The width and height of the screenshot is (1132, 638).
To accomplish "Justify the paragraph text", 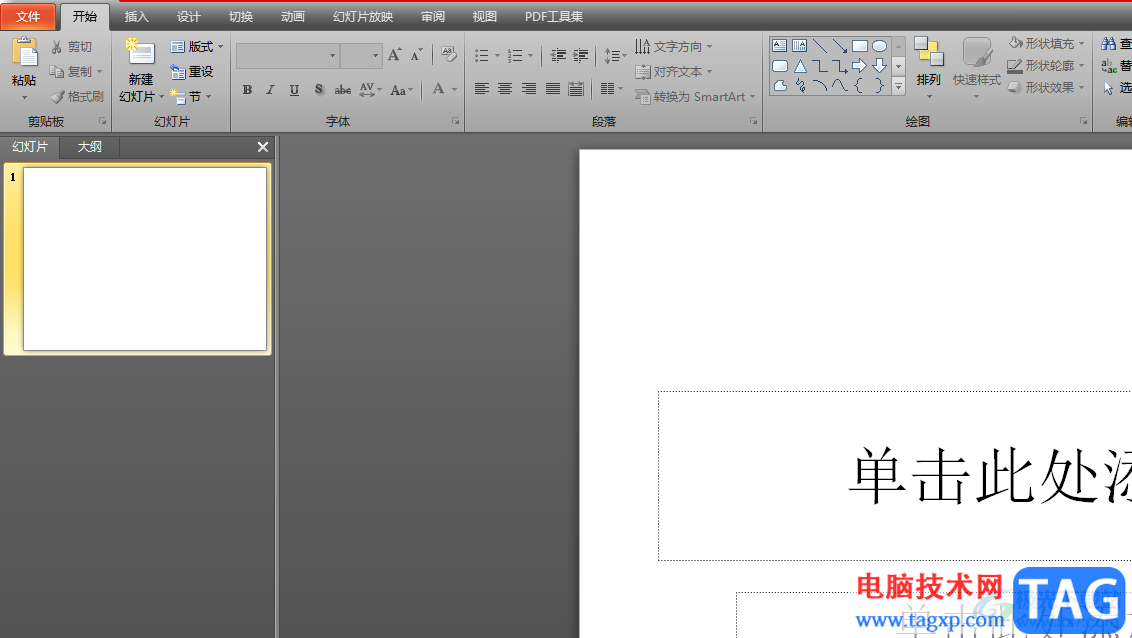I will [553, 89].
